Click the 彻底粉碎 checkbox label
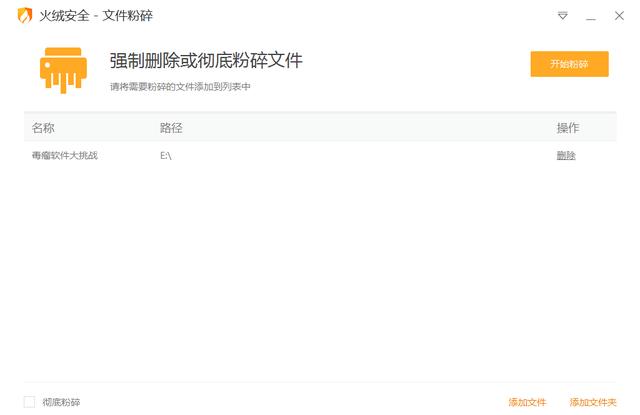Screen dimensions: 640x415 click(61, 402)
